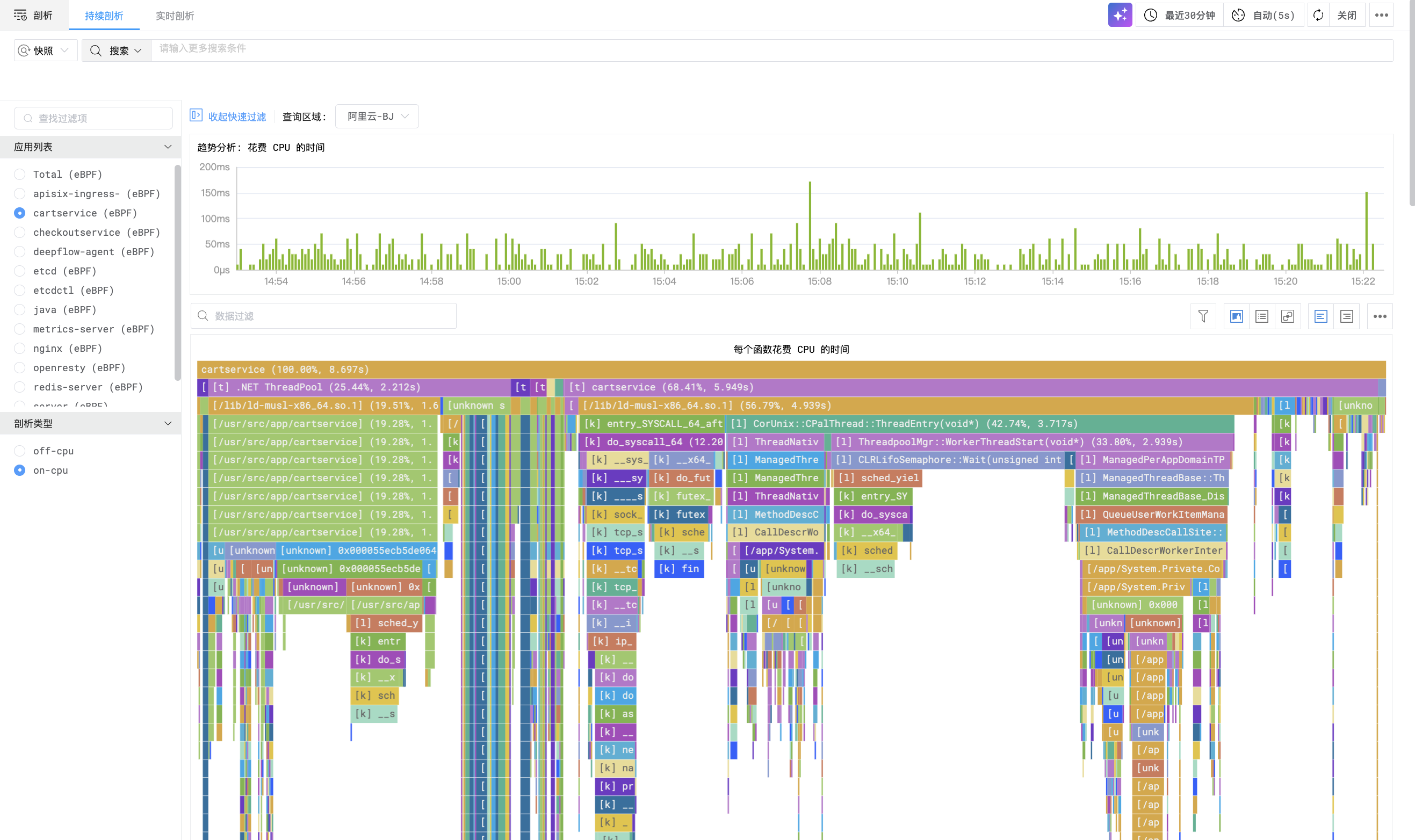Switch to list table view icon
Viewport: 1415px width, 840px height.
tap(1261, 316)
